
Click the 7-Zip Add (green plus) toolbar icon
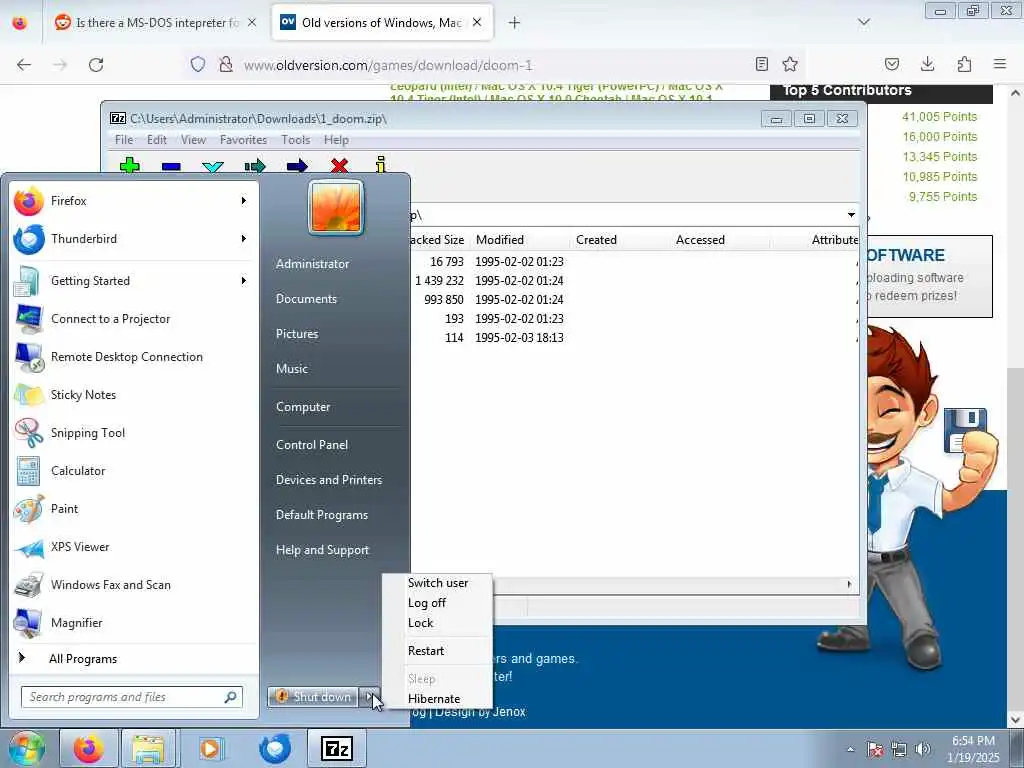coord(129,165)
